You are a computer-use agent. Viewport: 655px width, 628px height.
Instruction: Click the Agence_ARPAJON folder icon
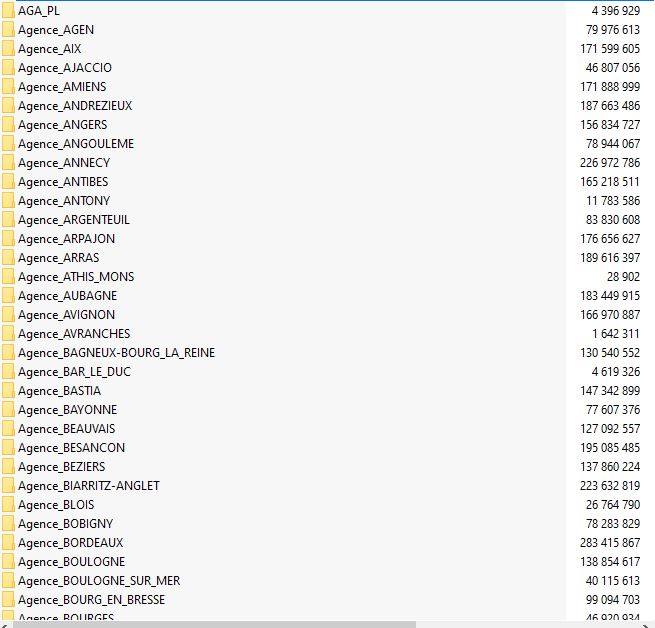[x=8, y=239]
